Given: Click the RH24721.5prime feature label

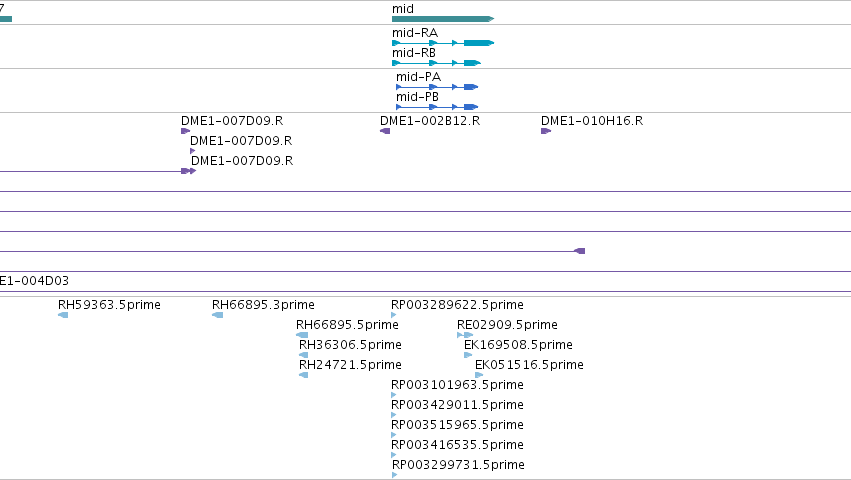Looking at the screenshot, I should point(351,365).
